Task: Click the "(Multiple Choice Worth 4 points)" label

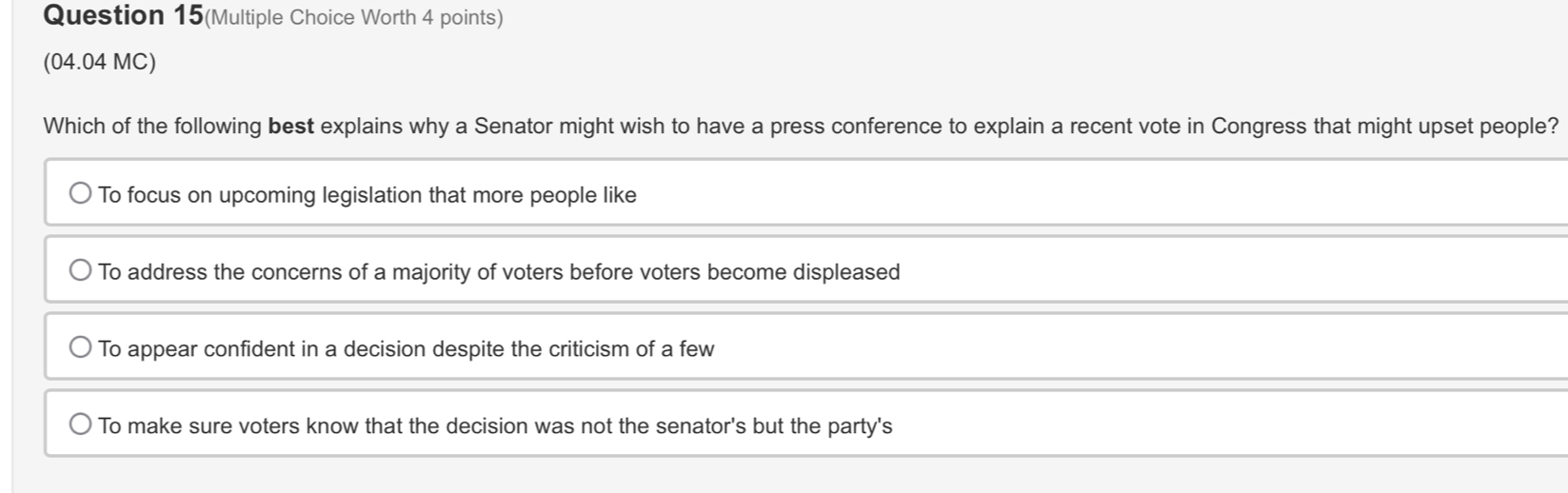Action: [354, 18]
